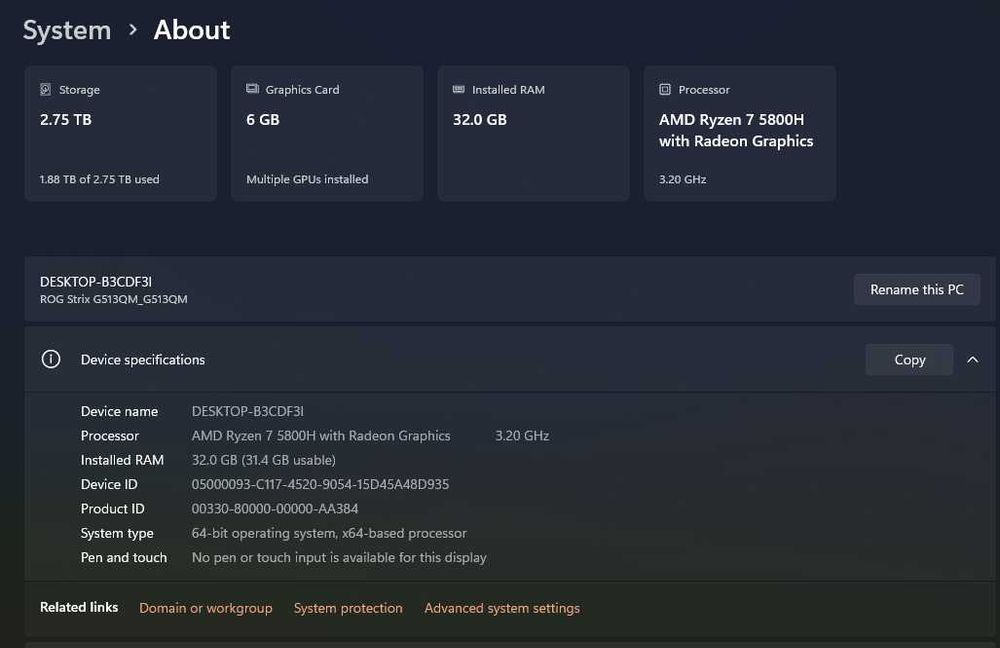Open Advanced system settings link

click(x=502, y=608)
